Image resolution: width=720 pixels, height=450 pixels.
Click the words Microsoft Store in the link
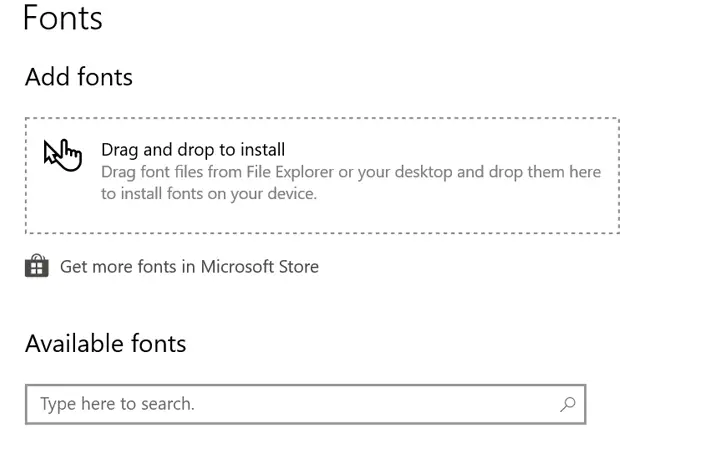[x=259, y=266]
